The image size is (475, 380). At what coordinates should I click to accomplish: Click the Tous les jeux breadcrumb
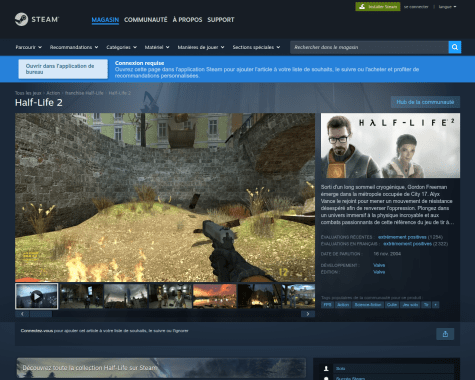coord(28,93)
